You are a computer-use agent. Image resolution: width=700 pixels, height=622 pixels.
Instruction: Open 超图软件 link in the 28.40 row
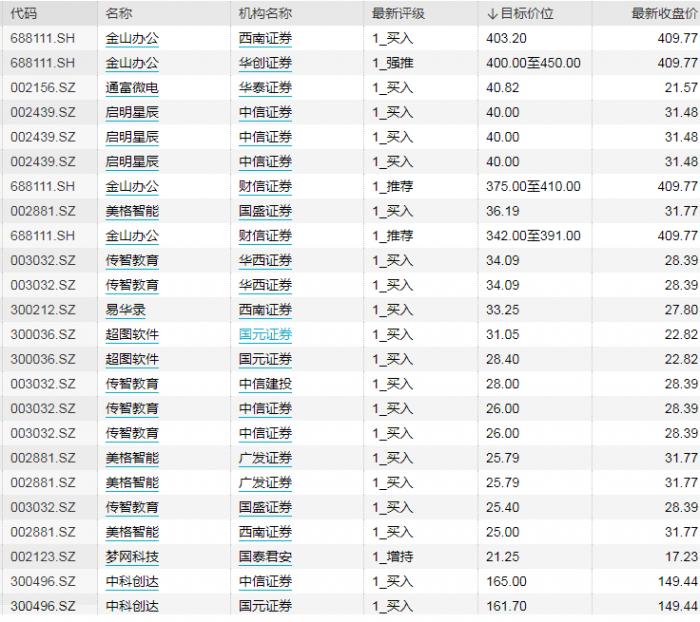[x=132, y=359]
